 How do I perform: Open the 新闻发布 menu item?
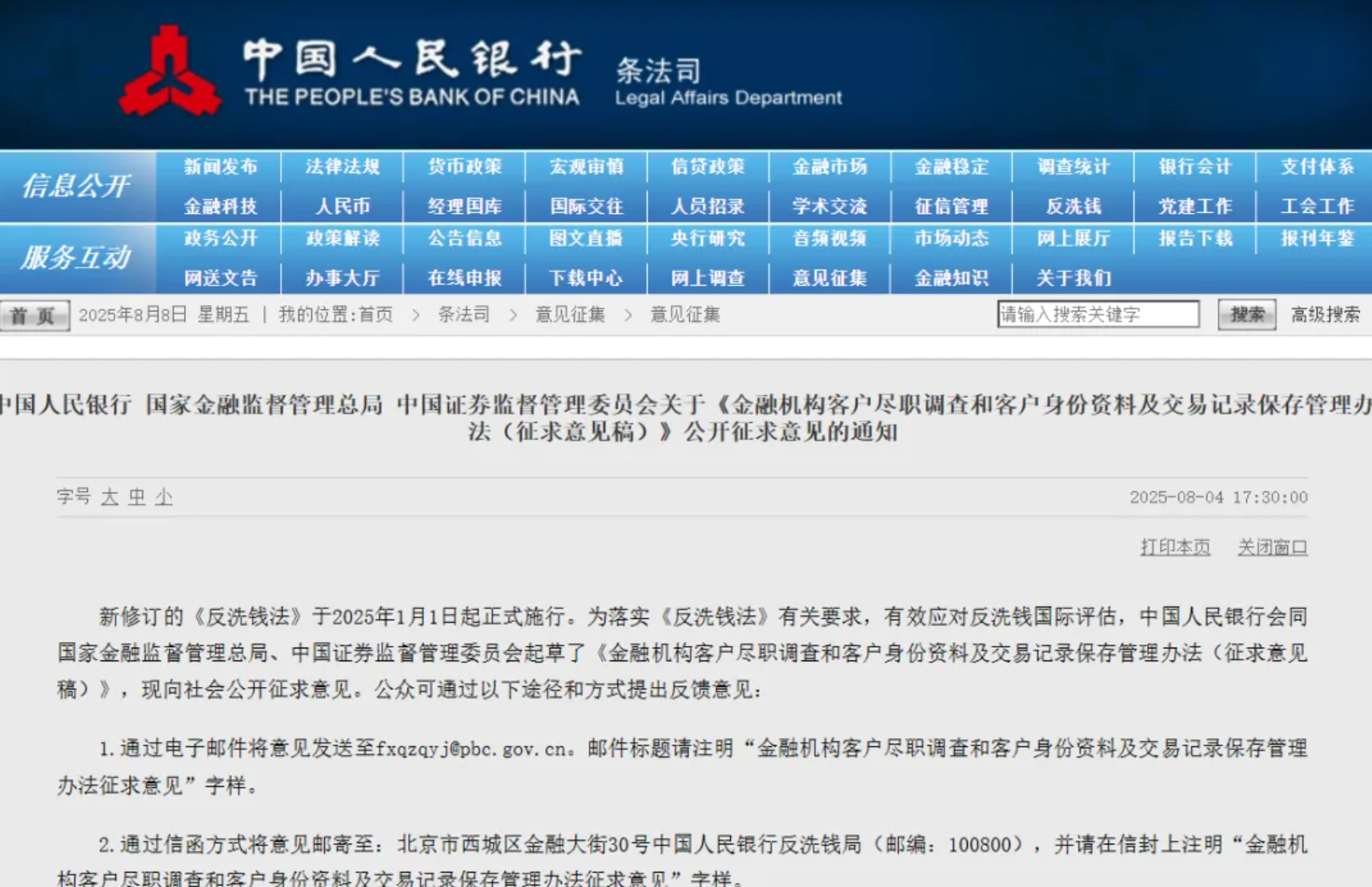pyautogui.click(x=221, y=167)
